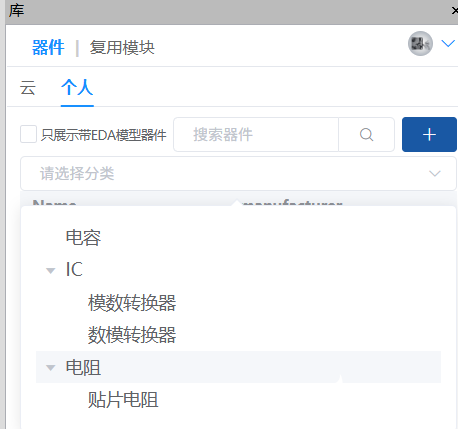Collapse the IC tree node arrow

[x=51, y=270]
